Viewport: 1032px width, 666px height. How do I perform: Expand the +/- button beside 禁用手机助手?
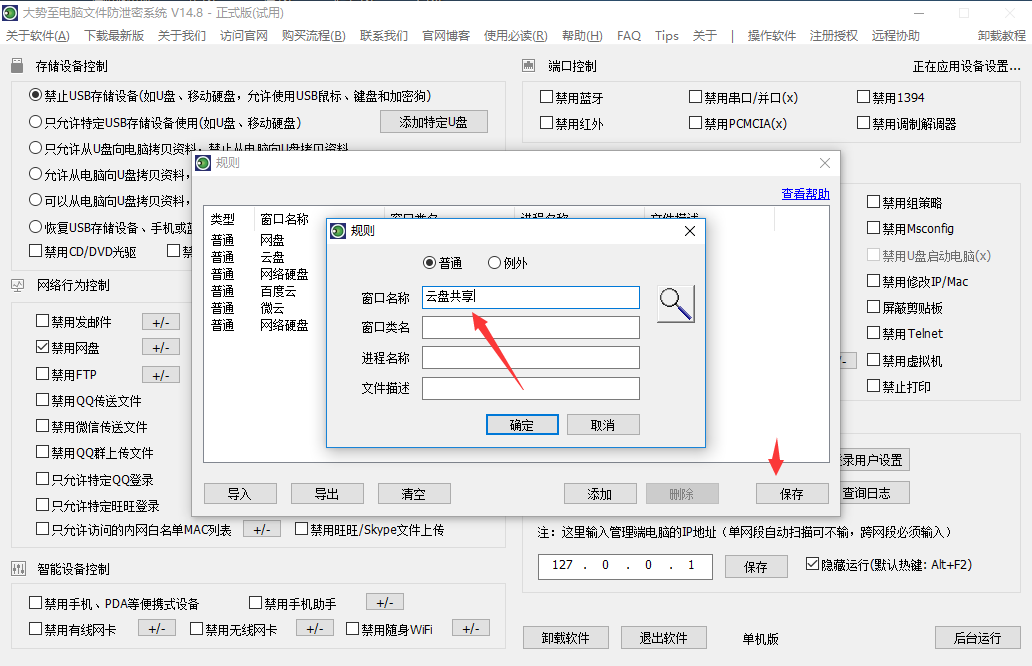click(384, 602)
